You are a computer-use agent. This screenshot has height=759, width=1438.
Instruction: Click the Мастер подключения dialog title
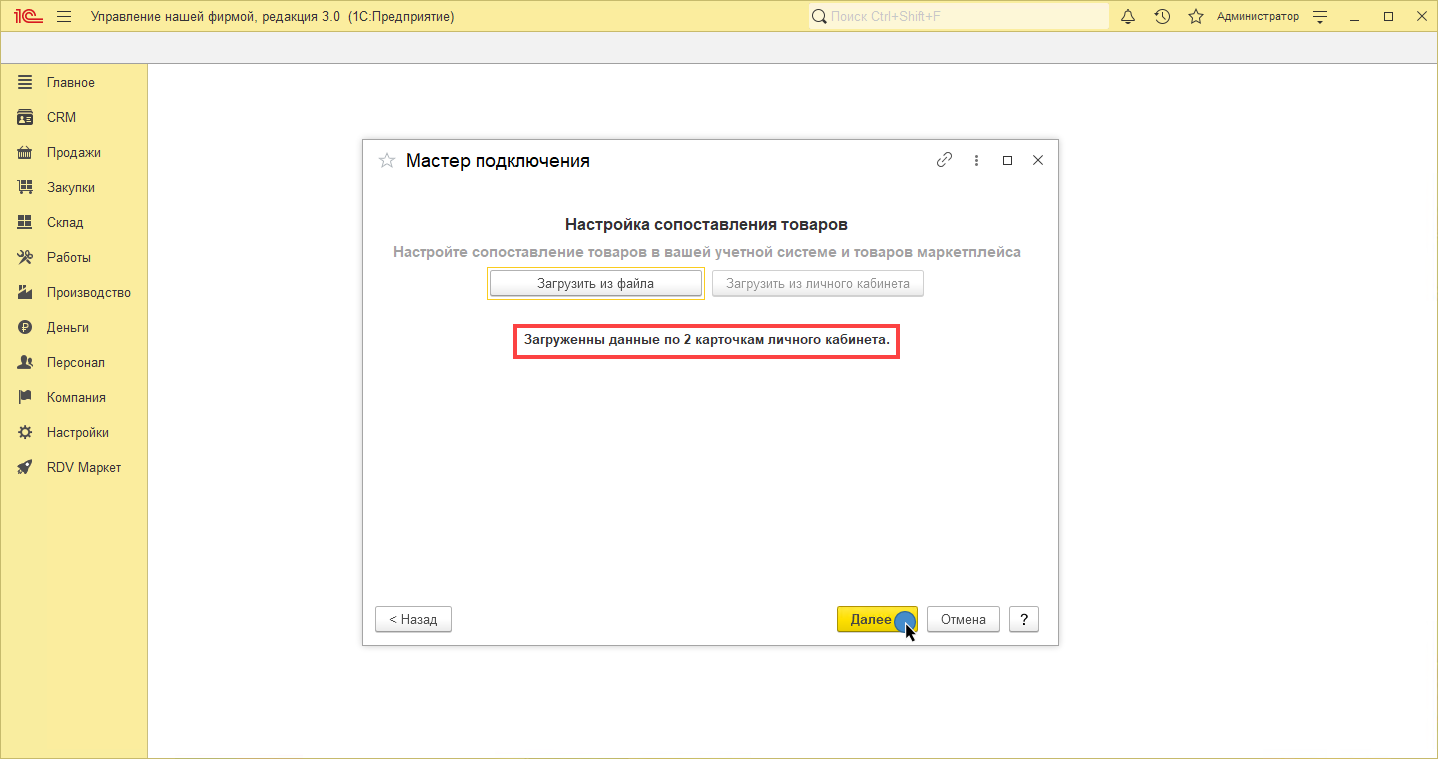[498, 161]
